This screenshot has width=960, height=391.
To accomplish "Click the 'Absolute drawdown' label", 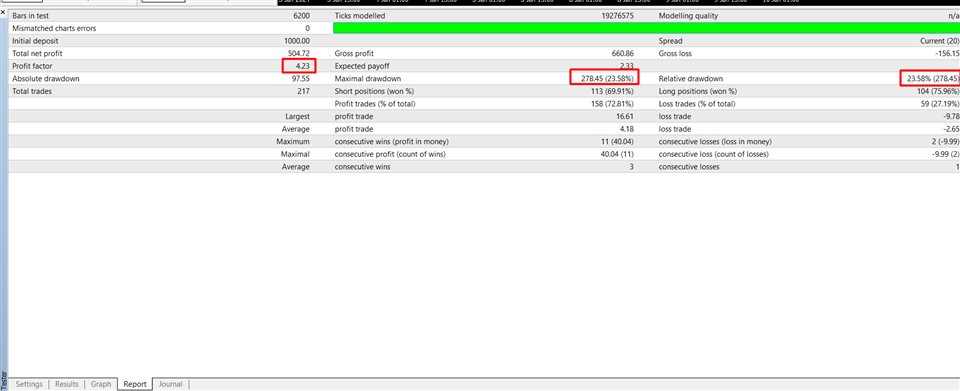I will click(46, 79).
